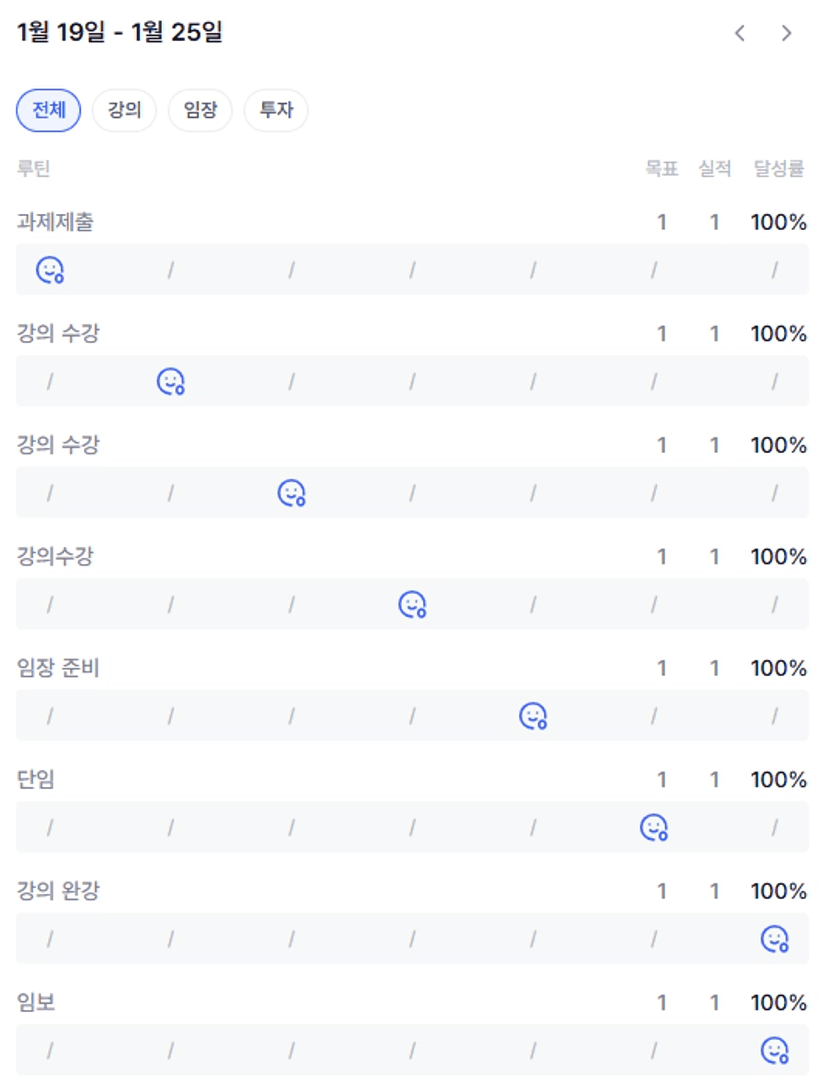
Task: Select the 전체 filter tab
Action: tap(48, 110)
